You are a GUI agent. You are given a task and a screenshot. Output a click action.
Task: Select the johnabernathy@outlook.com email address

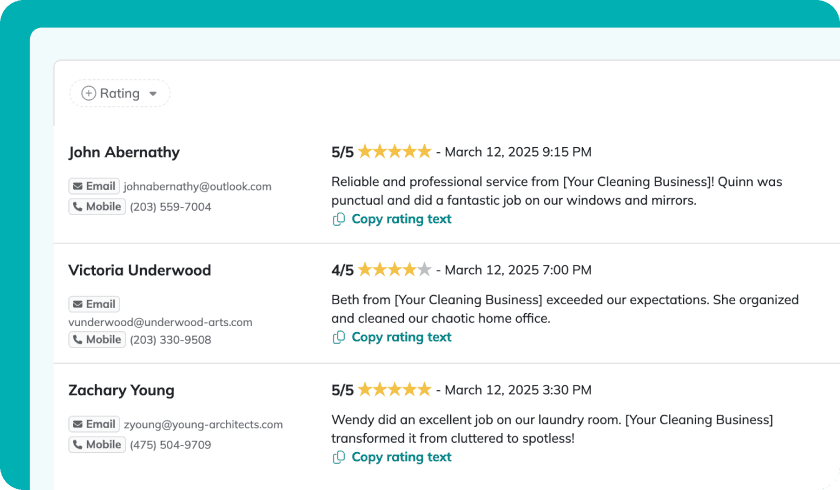pos(198,186)
